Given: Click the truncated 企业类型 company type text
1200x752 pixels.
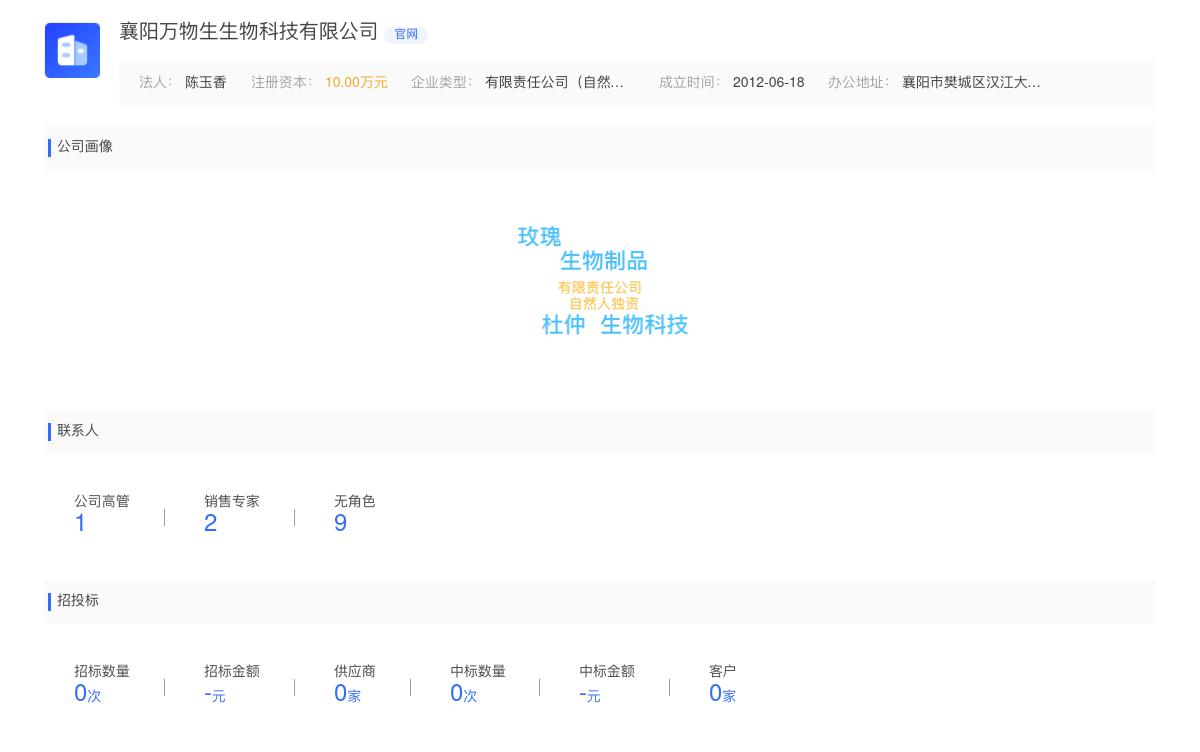Looking at the screenshot, I should pyautogui.click(x=554, y=83).
